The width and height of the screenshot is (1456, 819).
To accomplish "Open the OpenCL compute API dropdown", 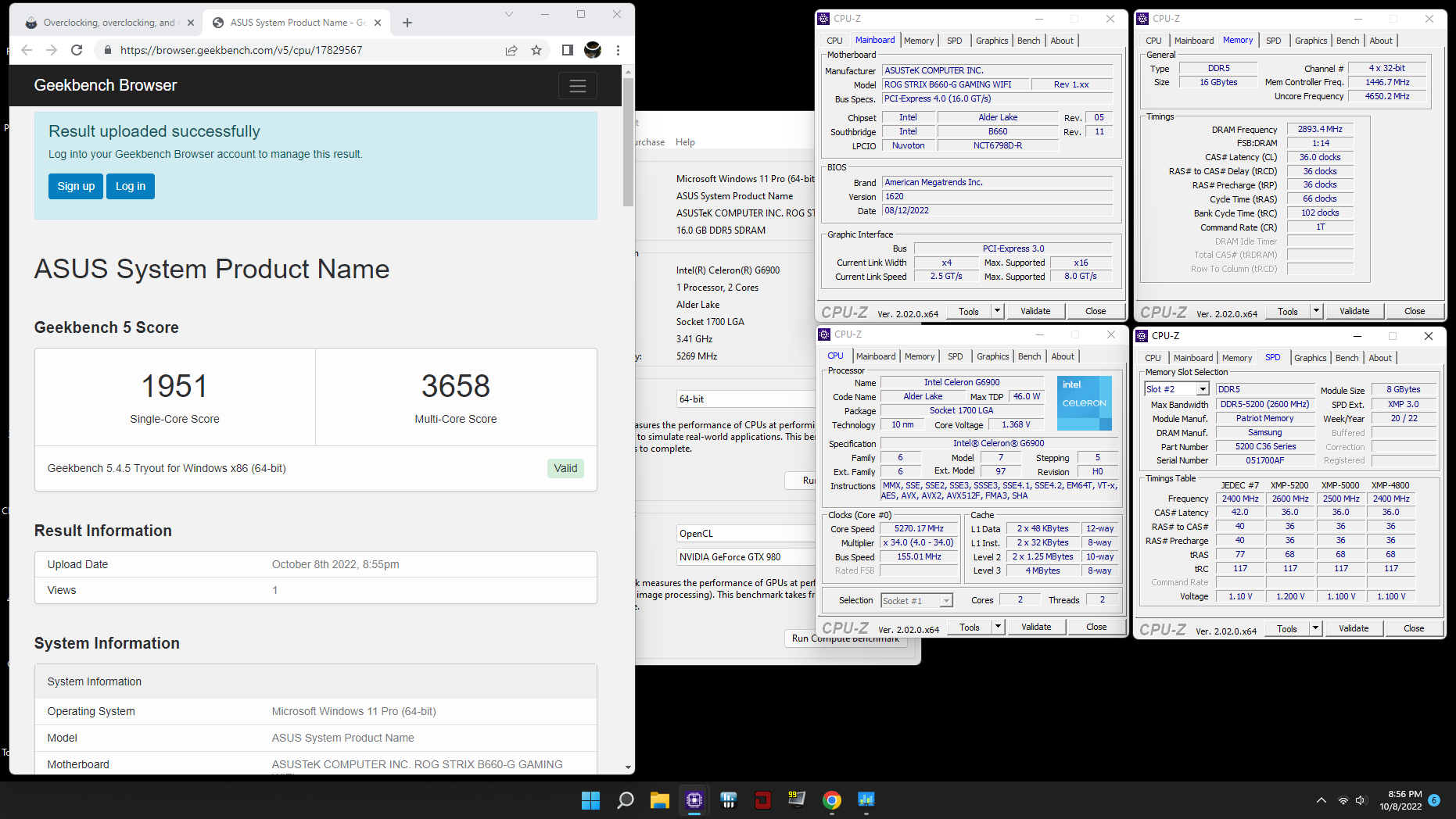I will (x=745, y=534).
